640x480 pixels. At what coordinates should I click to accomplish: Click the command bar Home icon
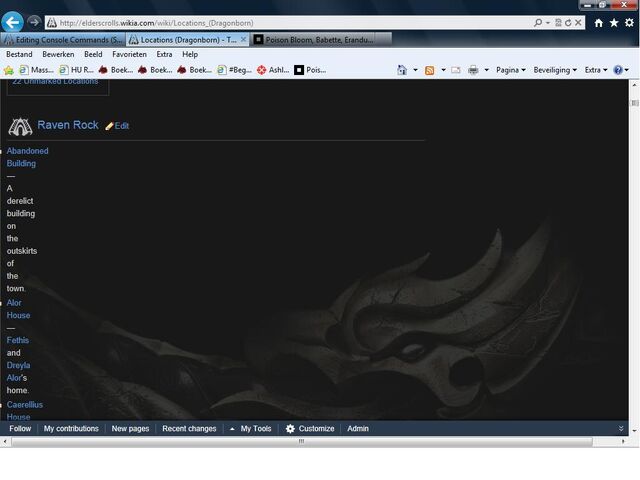point(402,70)
